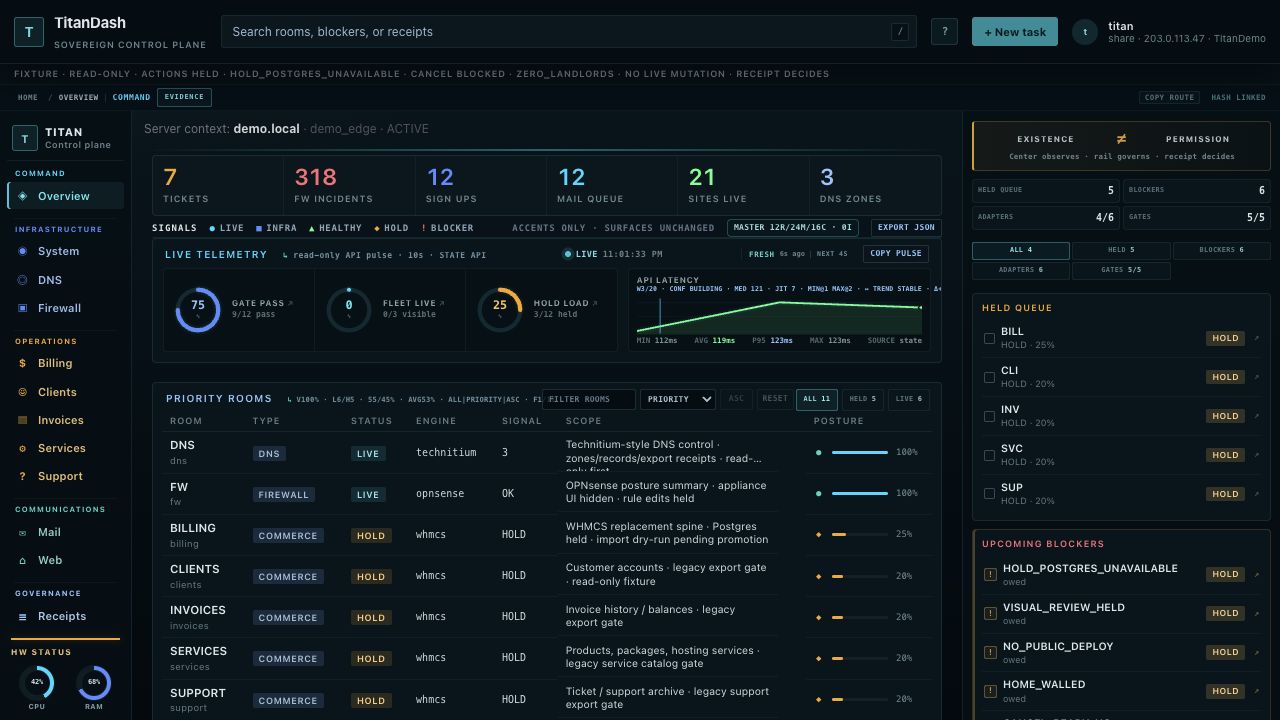Check the BILL held queue checkbox
The image size is (1280, 720).
(x=989, y=338)
